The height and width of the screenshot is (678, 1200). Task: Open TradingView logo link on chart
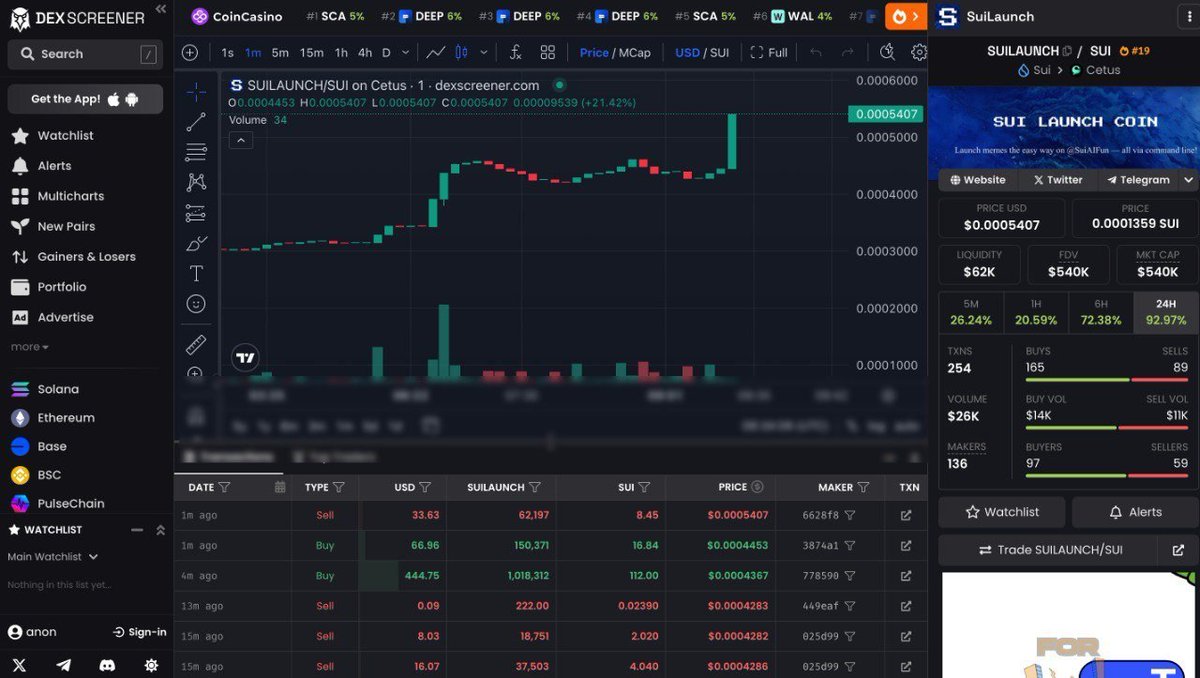tap(245, 357)
